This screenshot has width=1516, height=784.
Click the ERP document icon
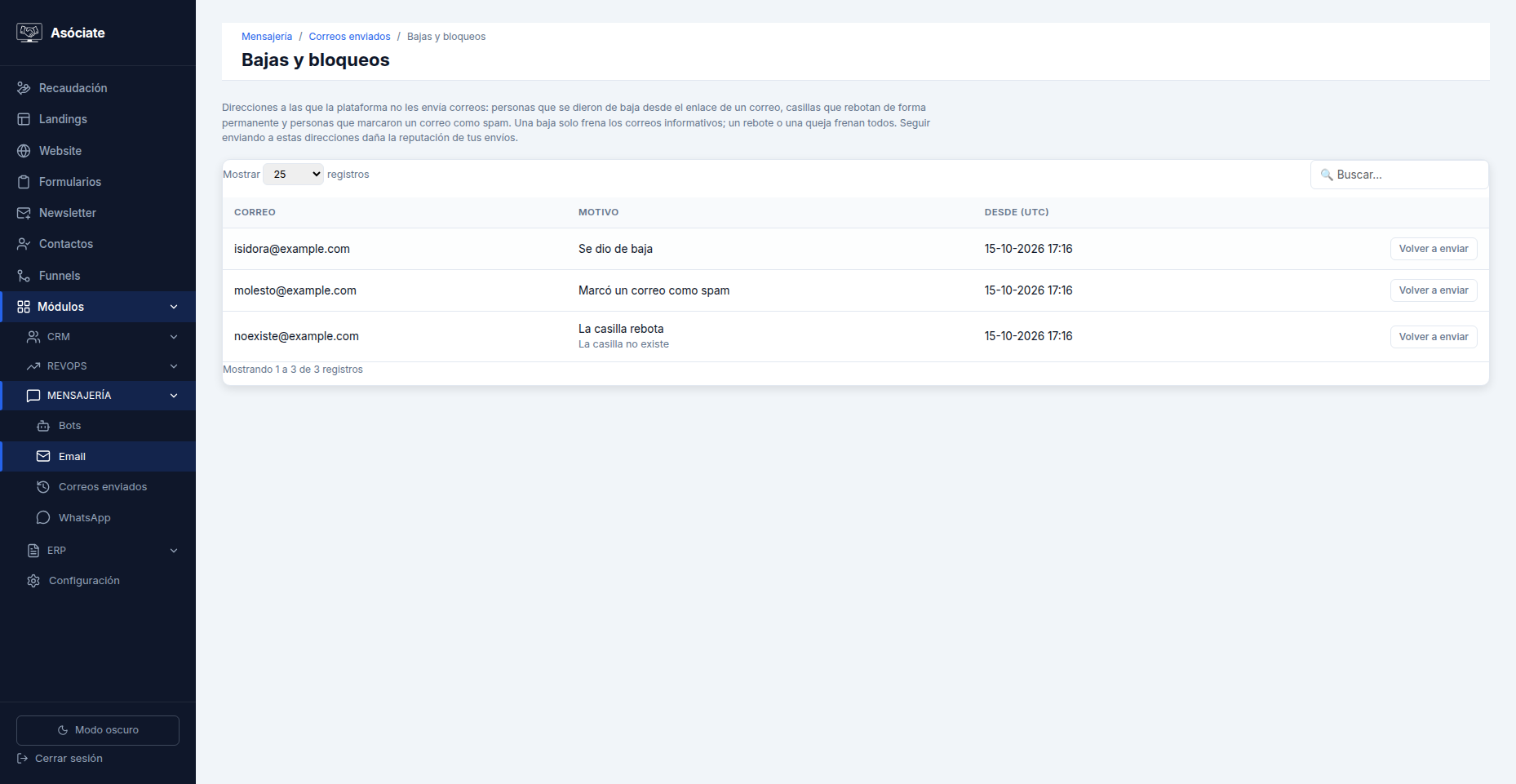pos(33,551)
